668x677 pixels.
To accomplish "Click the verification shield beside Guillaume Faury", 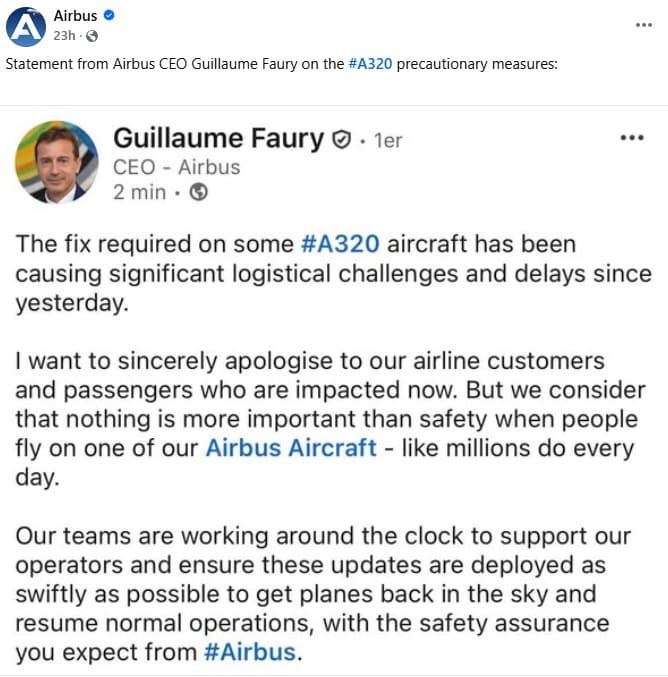I will point(340,140).
